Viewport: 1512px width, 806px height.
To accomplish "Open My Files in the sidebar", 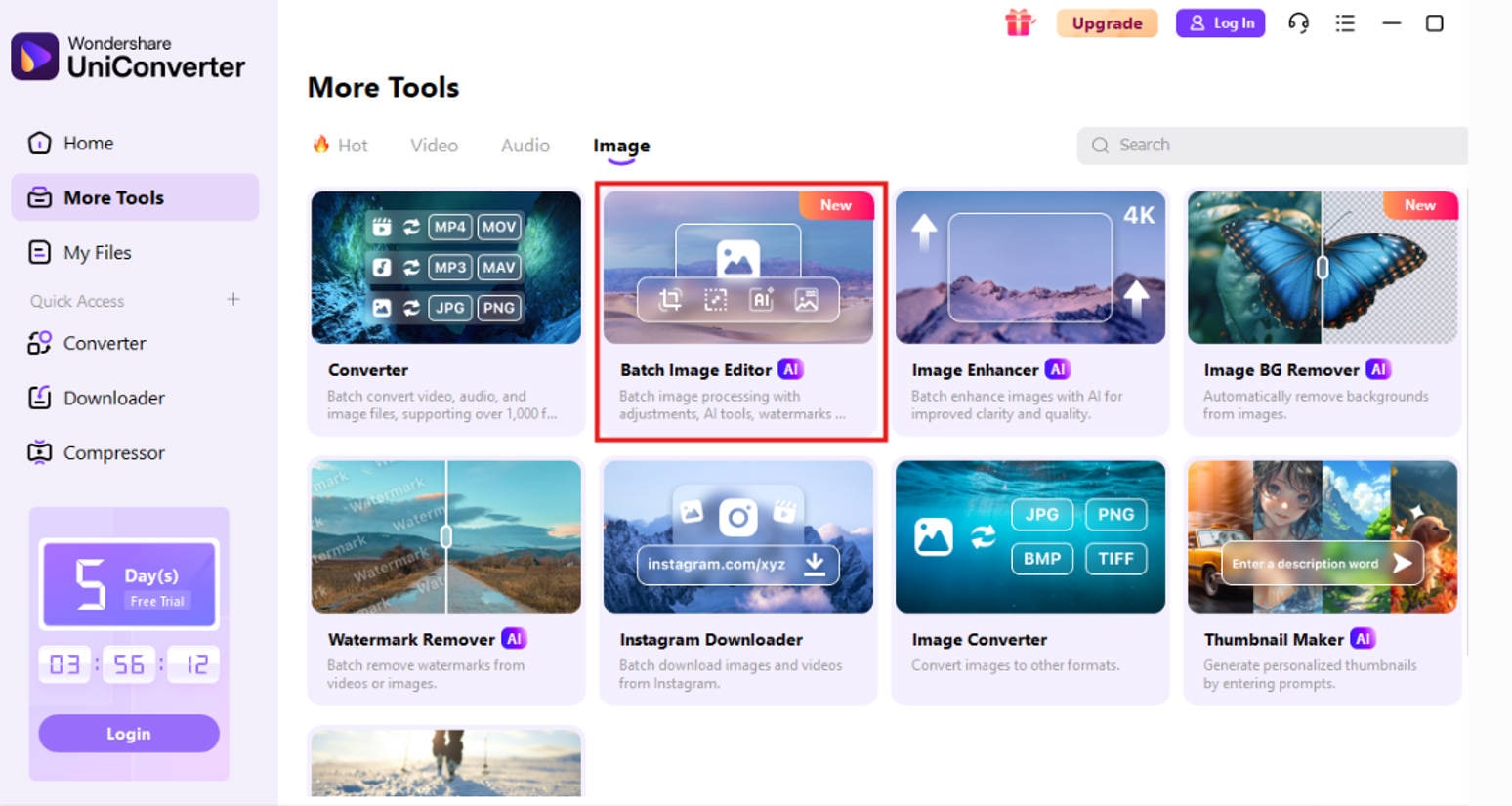I will pos(135,252).
